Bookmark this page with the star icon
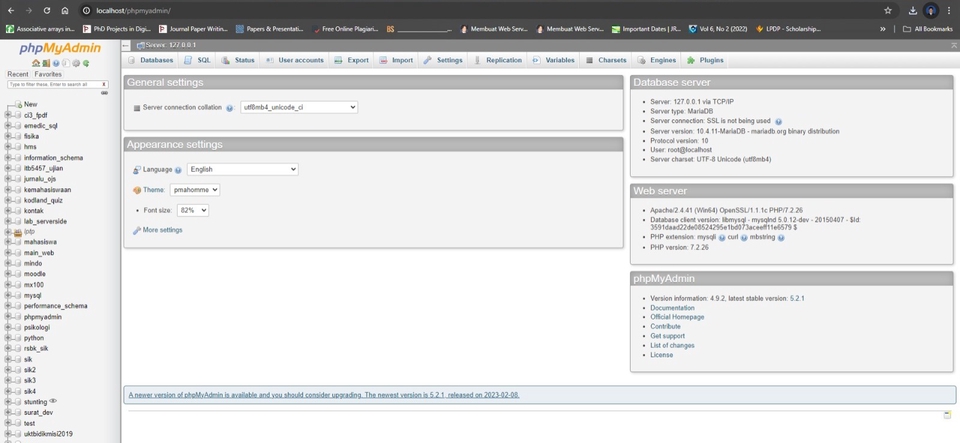Viewport: 960px width, 443px height. click(888, 10)
